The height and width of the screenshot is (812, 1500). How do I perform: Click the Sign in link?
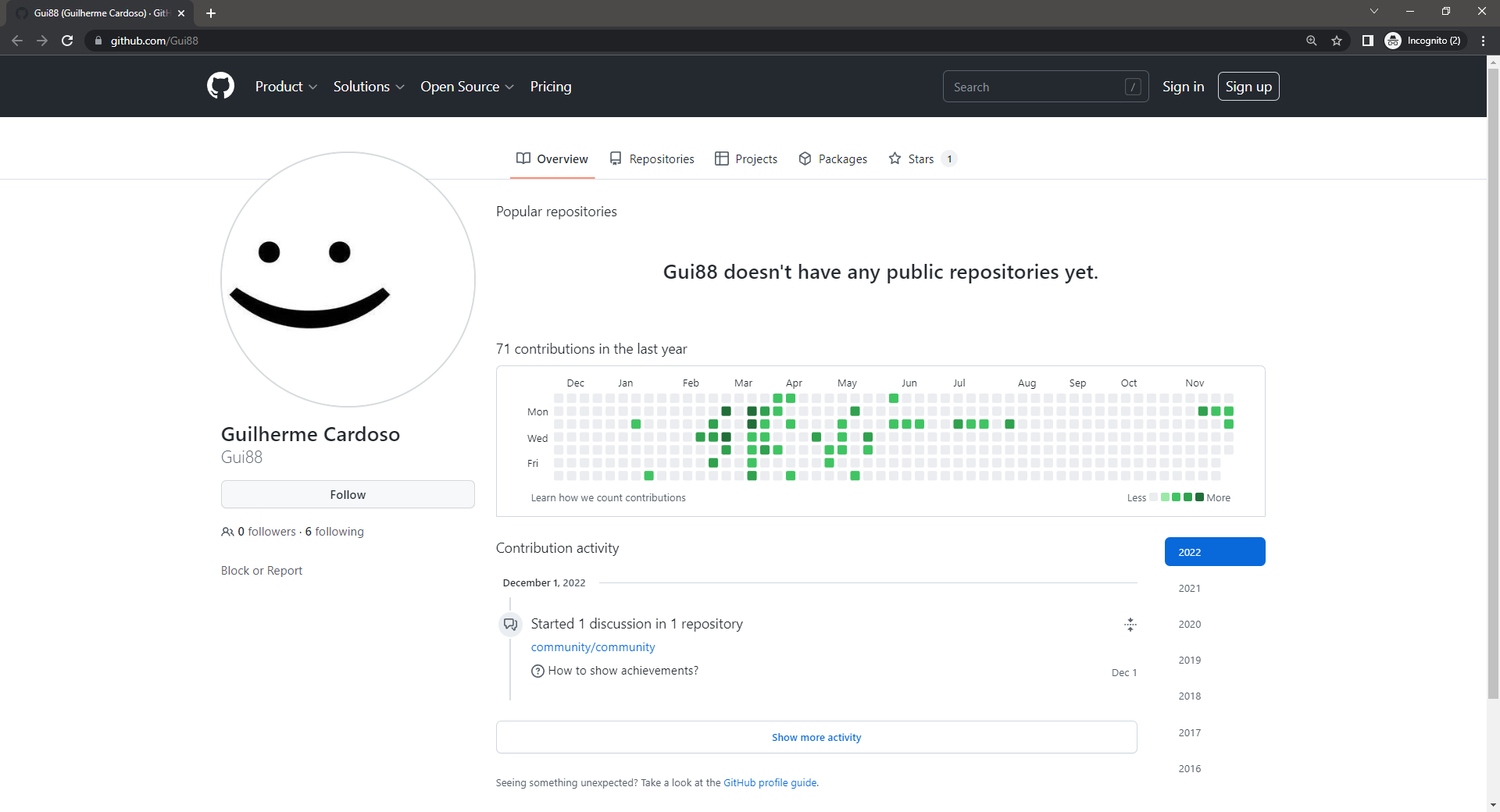1183,87
